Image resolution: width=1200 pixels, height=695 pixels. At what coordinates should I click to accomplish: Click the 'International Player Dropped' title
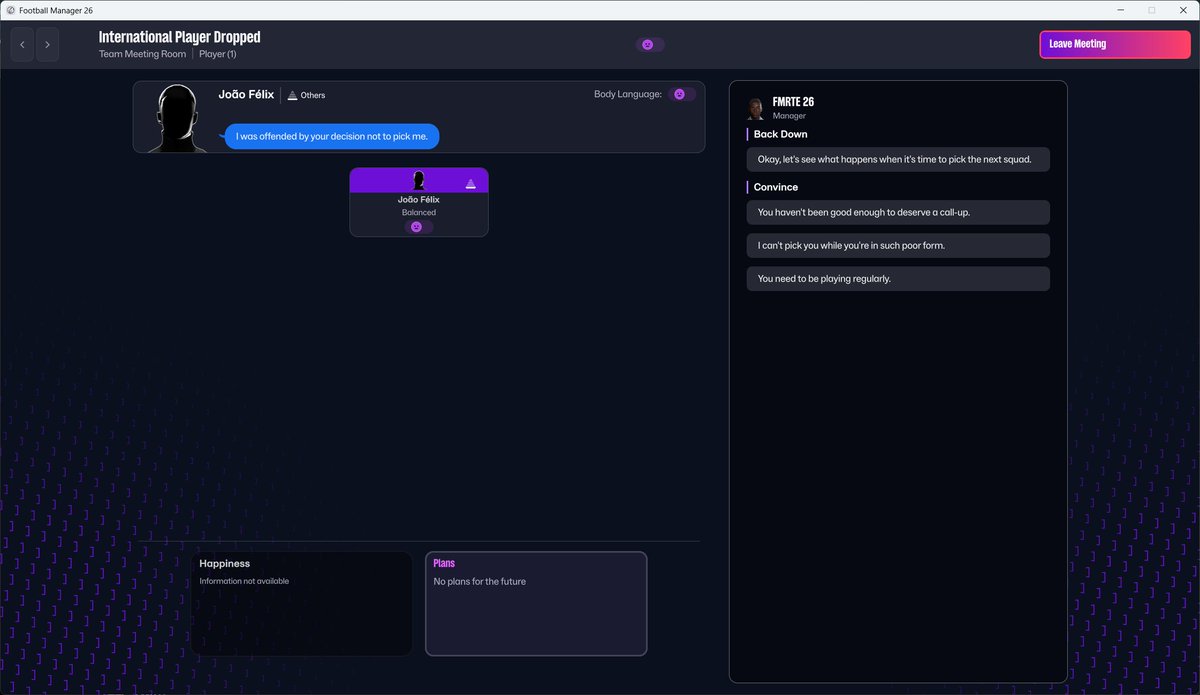click(179, 37)
